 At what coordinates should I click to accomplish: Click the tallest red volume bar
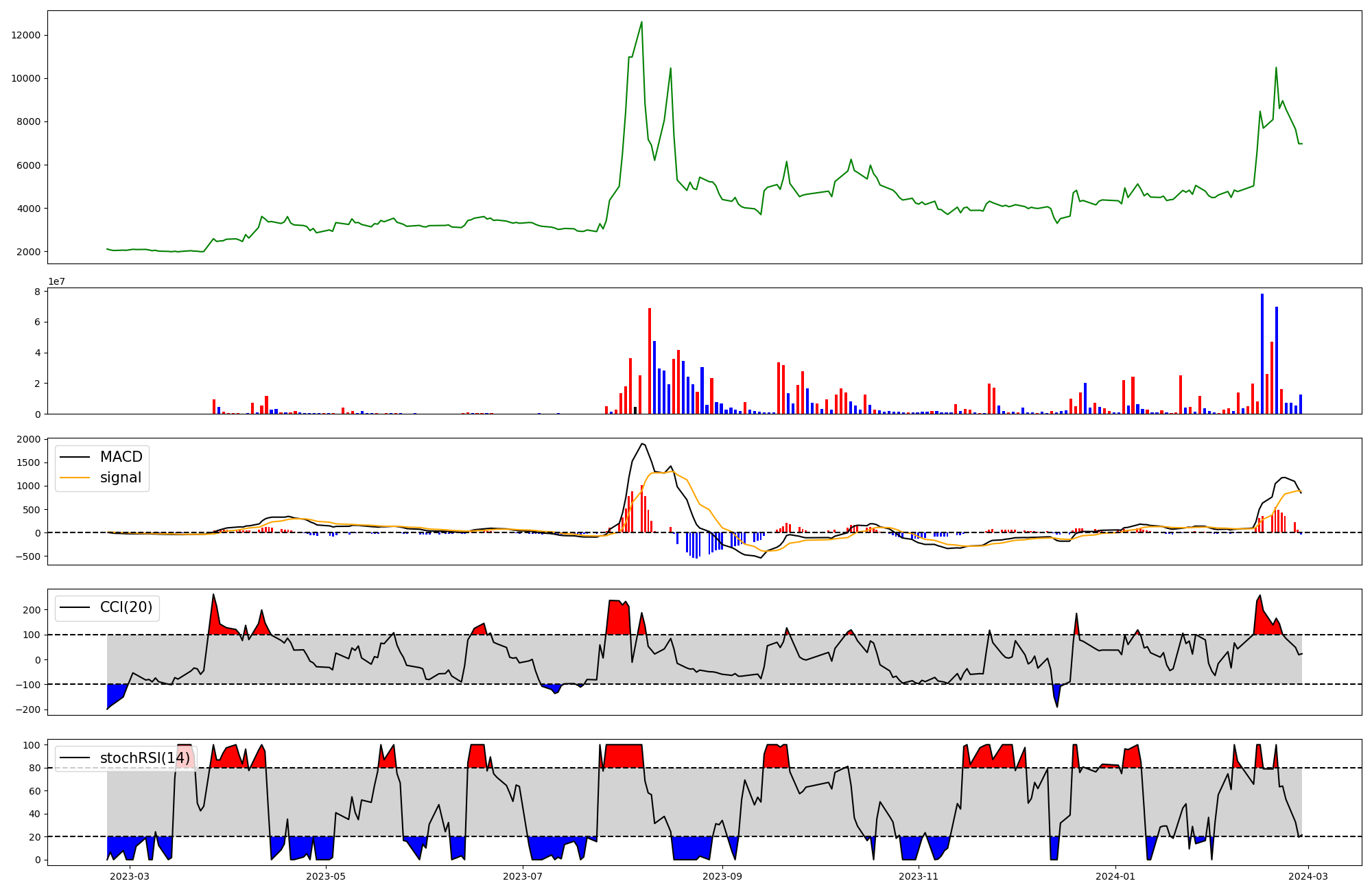click(650, 361)
